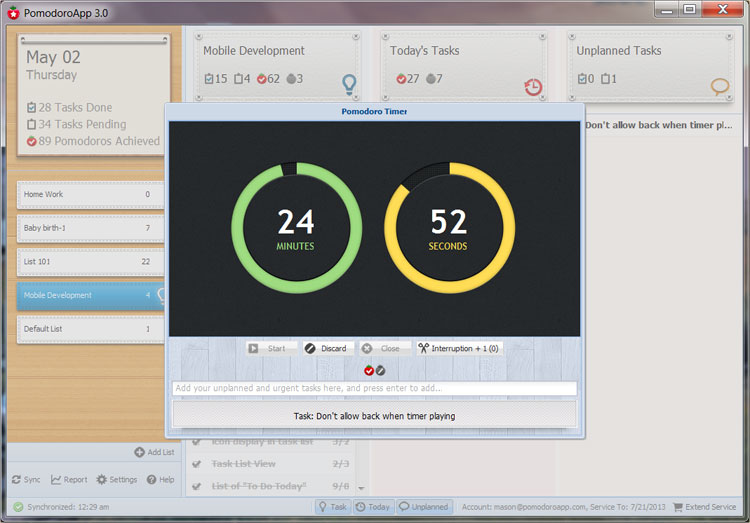This screenshot has height=523, width=750.
Task: Click the lightbulb icon on Mobile Development card
Action: [350, 84]
